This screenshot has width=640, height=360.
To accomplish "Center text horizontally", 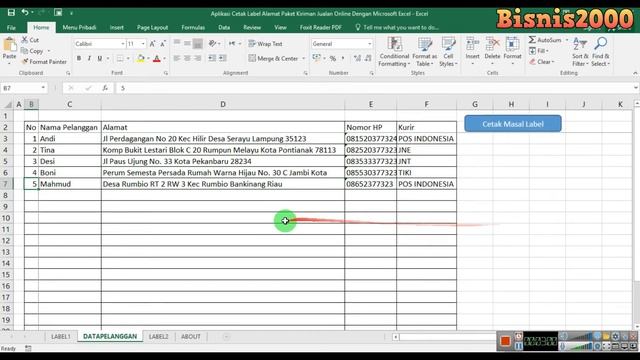I will 187,58.
